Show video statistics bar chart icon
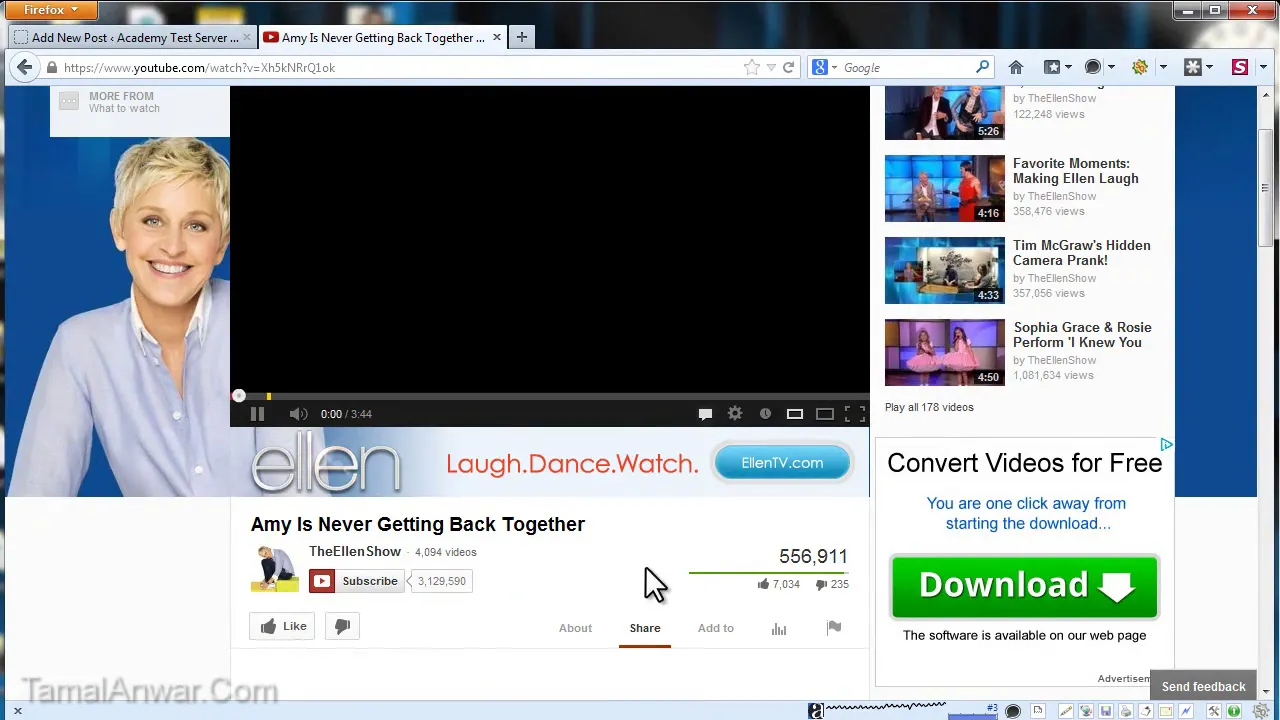 click(x=779, y=628)
